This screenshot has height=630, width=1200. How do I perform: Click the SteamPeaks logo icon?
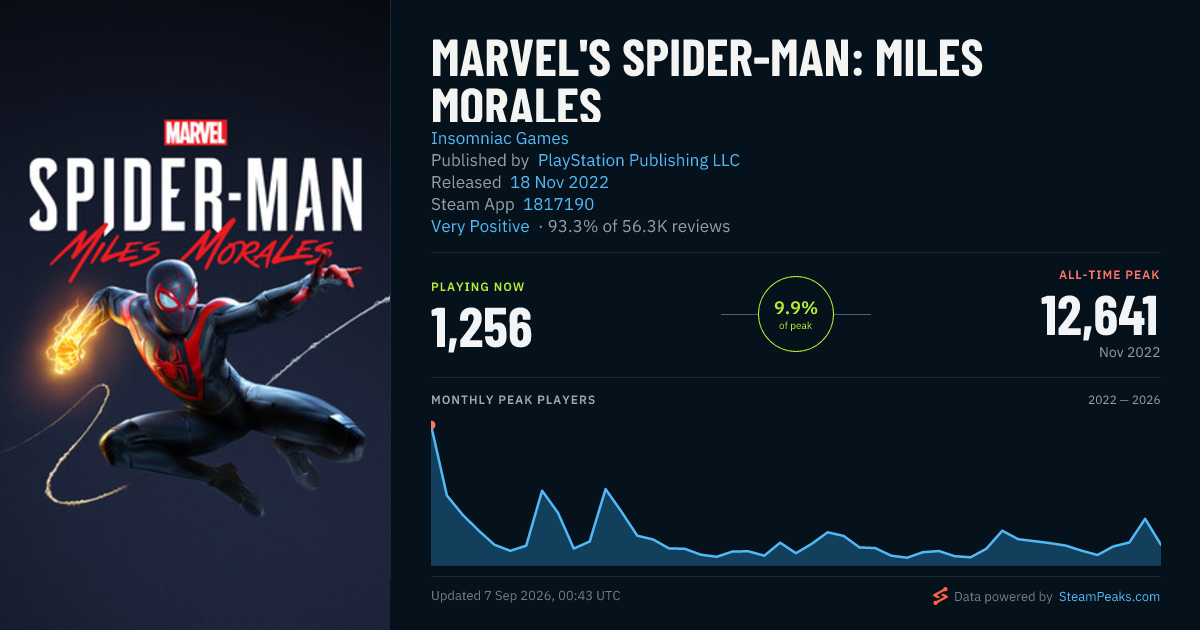940,596
